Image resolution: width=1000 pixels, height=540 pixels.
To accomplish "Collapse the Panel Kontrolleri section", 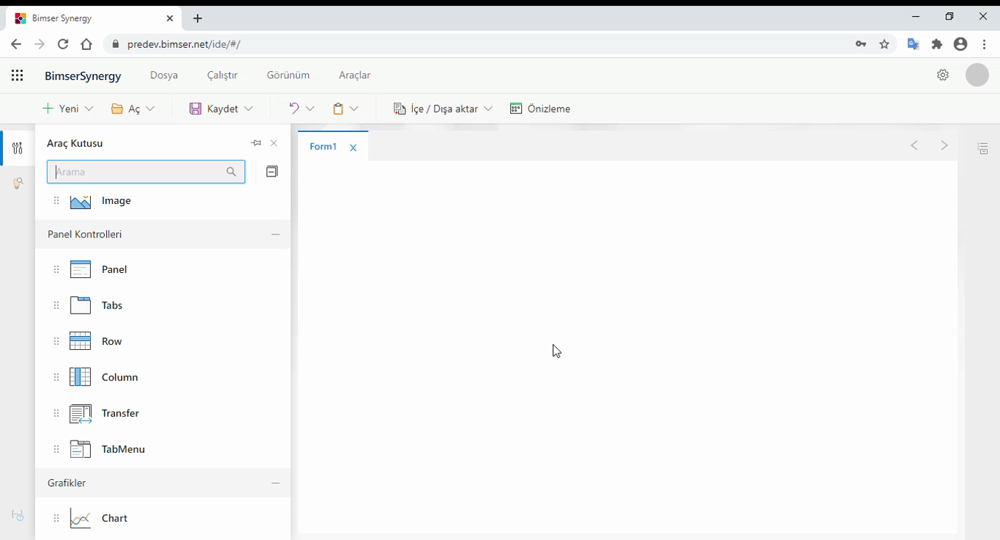I will tap(275, 234).
